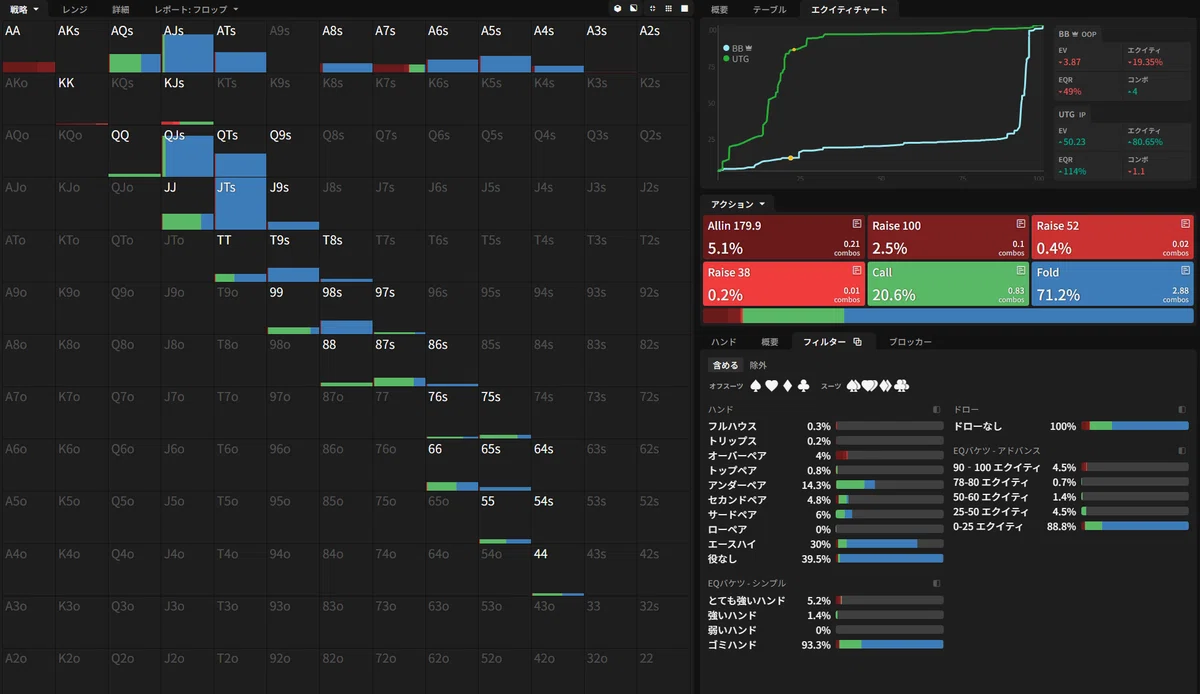
Task: Open the 概要 tab beside テーブル
Action: pos(719,9)
